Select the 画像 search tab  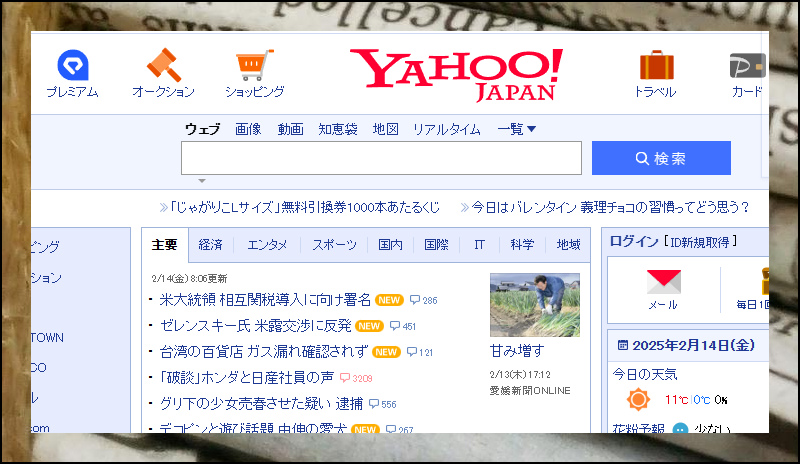(248, 129)
